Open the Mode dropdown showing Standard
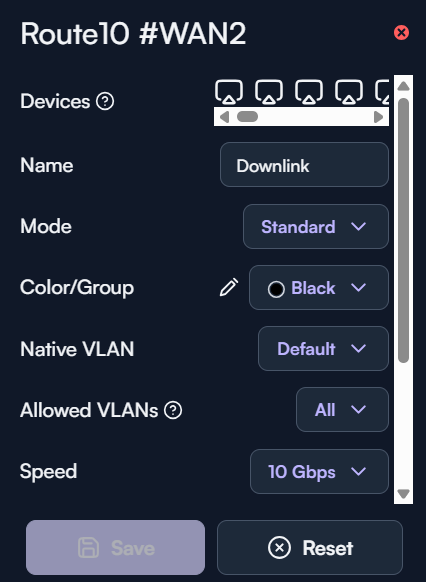This screenshot has width=426, height=582. 316,226
